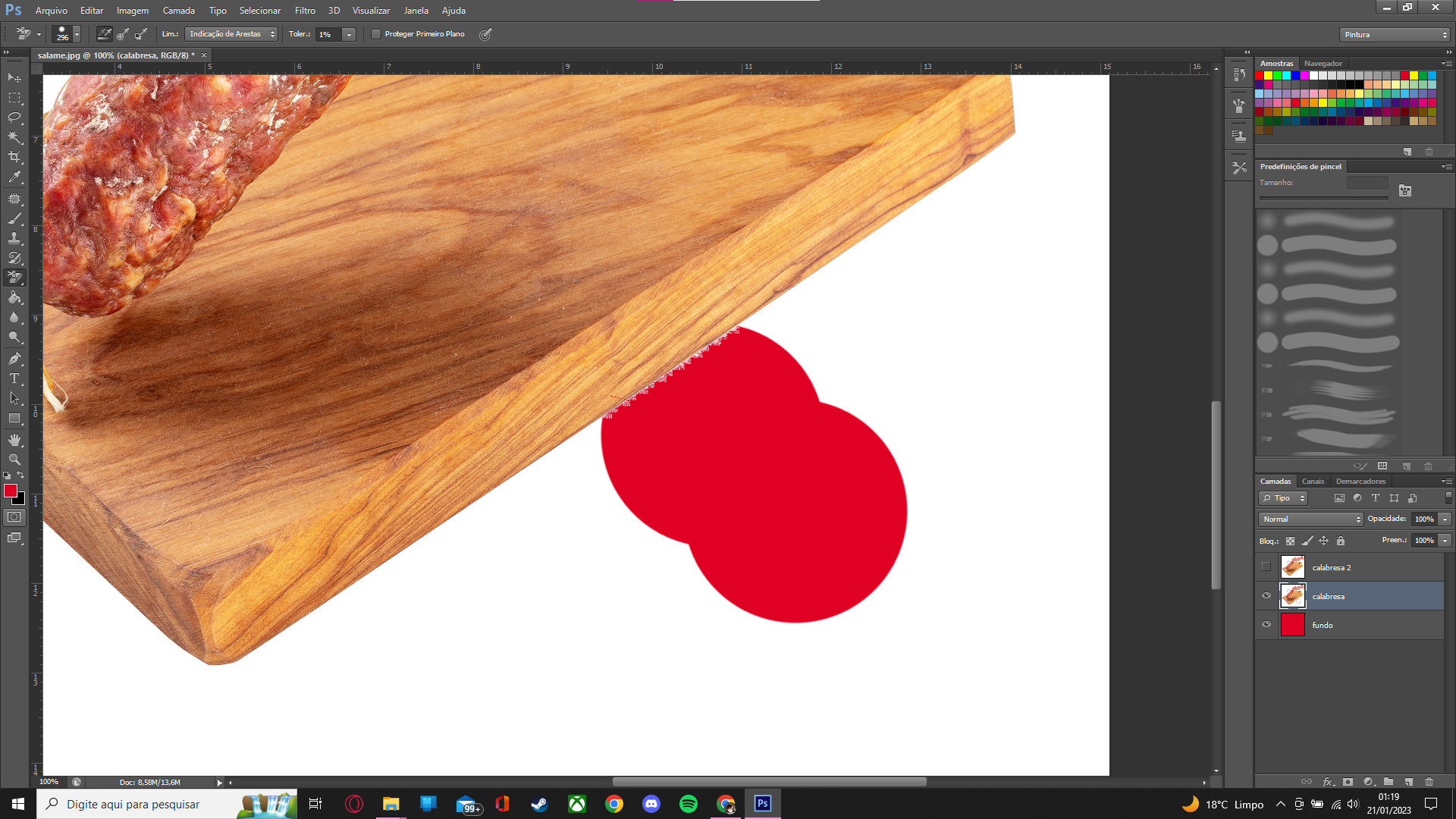This screenshot has height=819, width=1456.
Task: Open the Preen. fill dropdown
Action: pyautogui.click(x=1445, y=540)
